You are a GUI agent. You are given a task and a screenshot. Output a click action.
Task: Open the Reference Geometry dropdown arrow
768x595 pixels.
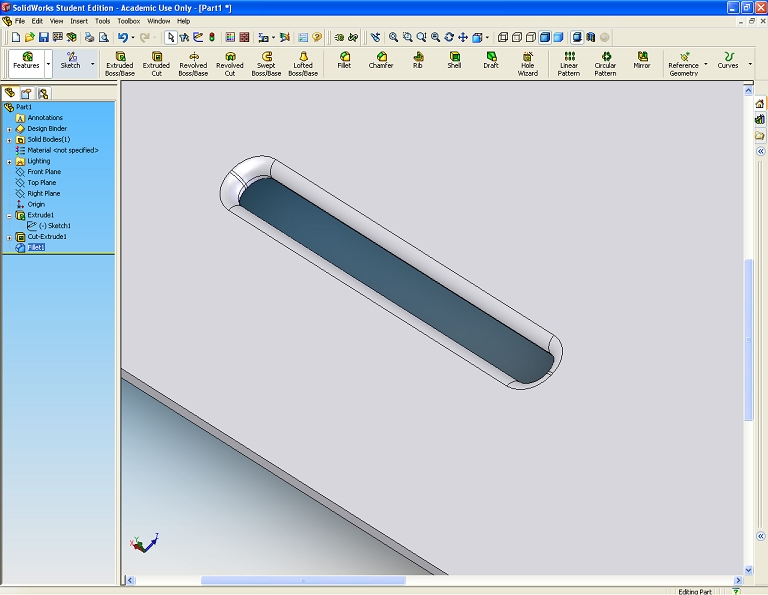click(705, 64)
